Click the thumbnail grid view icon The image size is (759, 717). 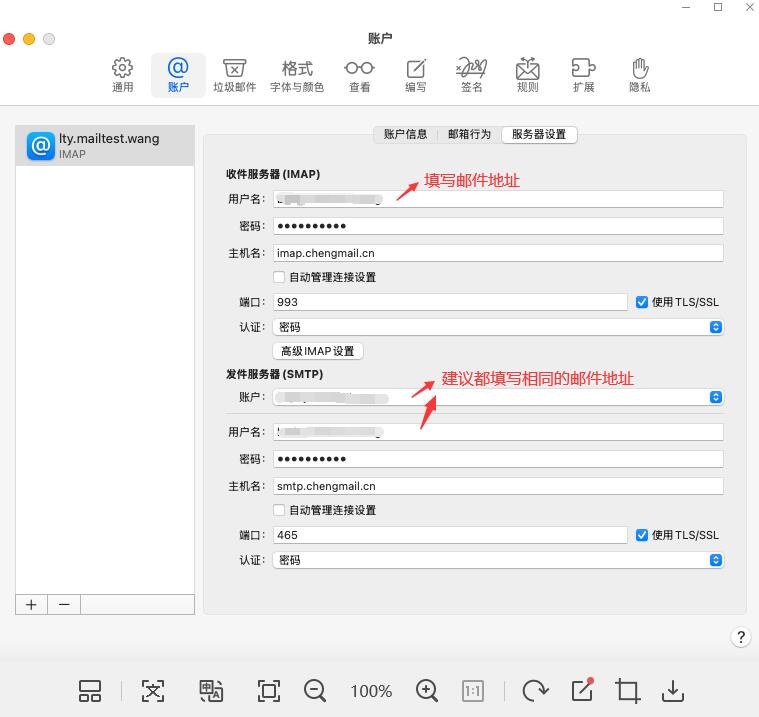(90, 691)
